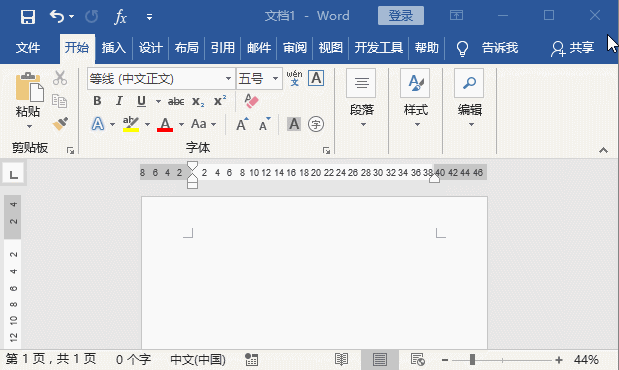This screenshot has height=370, width=619.
Task: Open the 帮助 tab
Action: (x=427, y=48)
